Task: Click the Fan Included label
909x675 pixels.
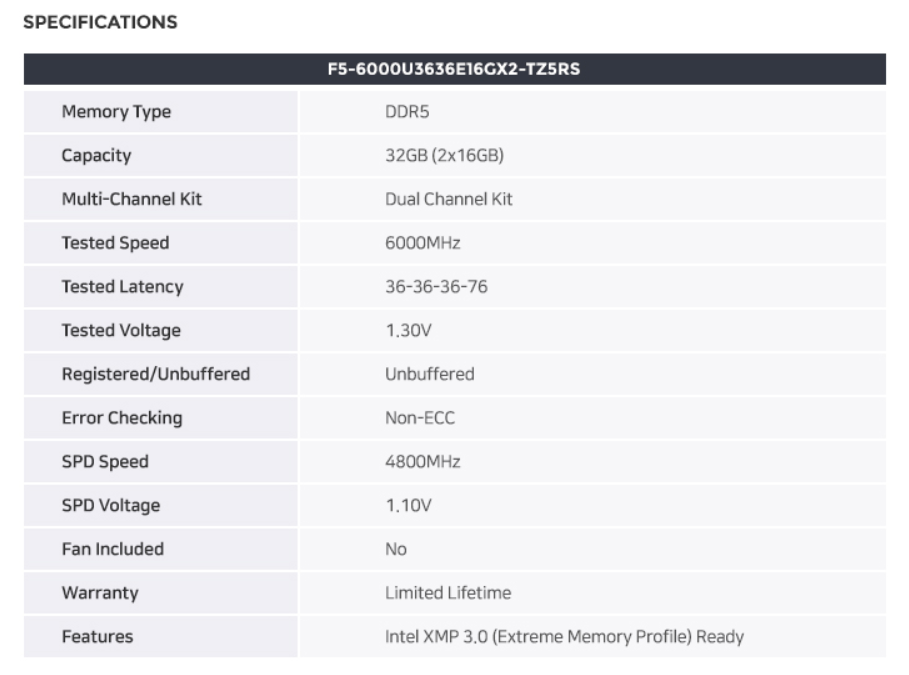Action: click(x=112, y=549)
